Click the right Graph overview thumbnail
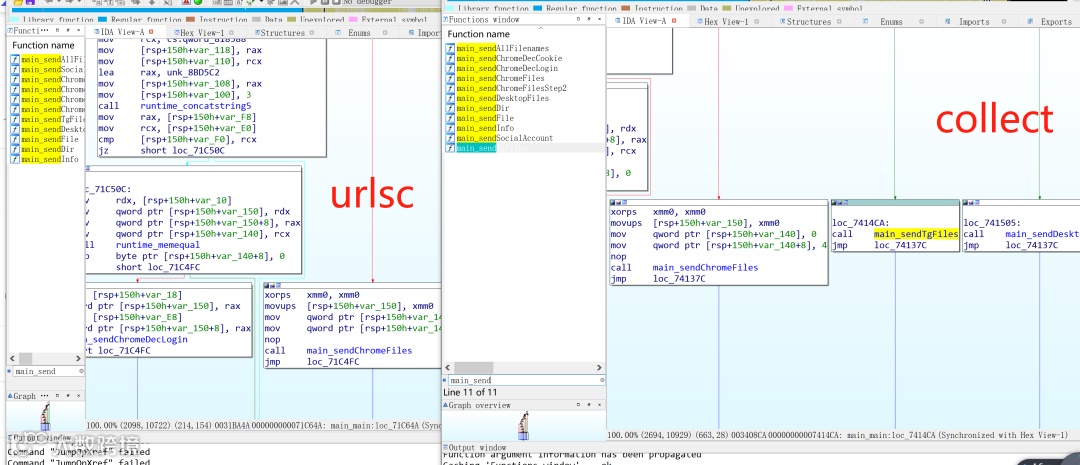1080x465 pixels. [524, 426]
